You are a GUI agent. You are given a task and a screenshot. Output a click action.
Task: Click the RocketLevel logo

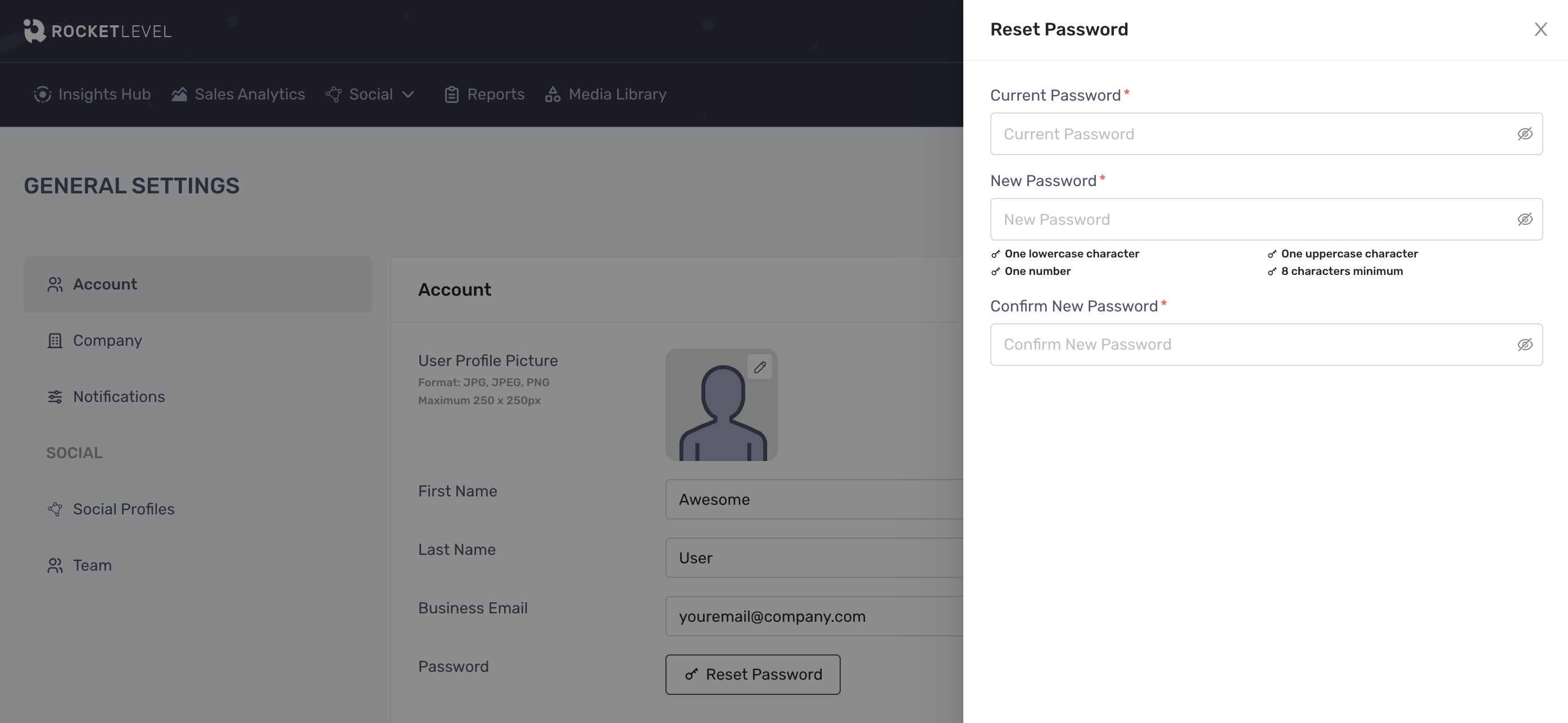coord(97,30)
